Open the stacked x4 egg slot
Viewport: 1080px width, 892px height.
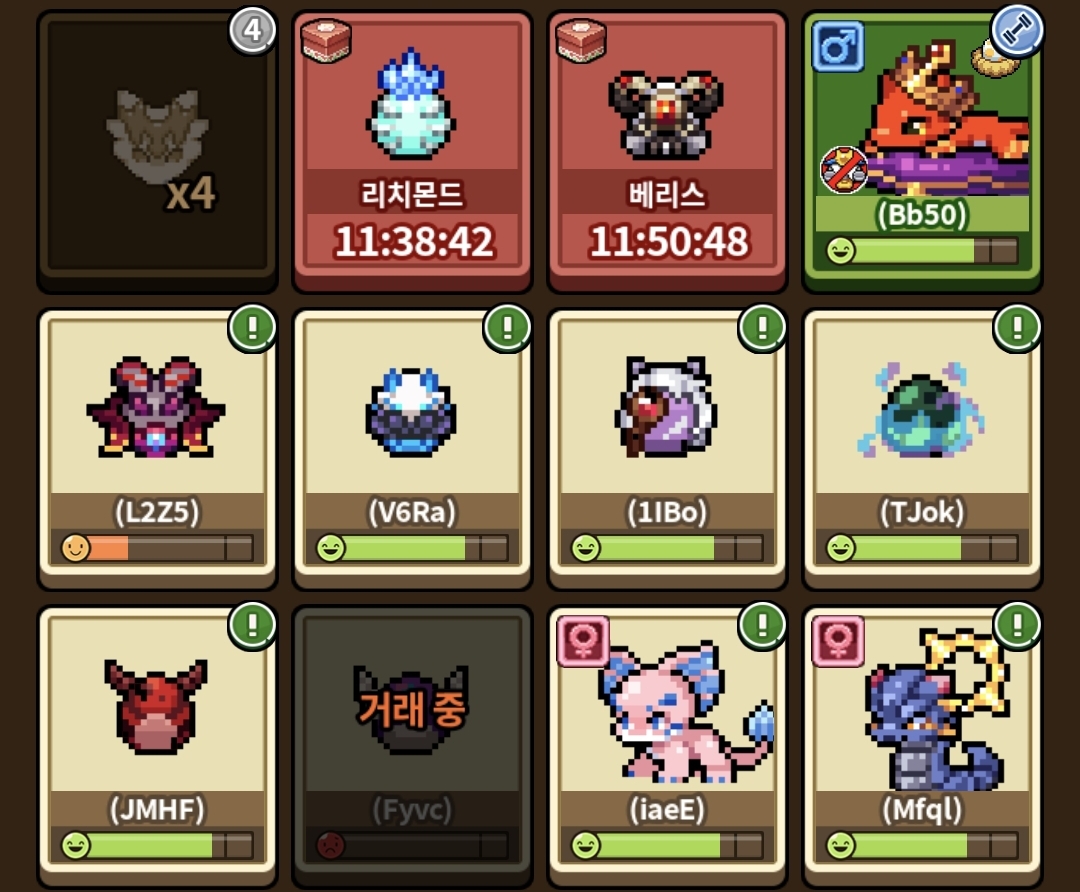157,152
